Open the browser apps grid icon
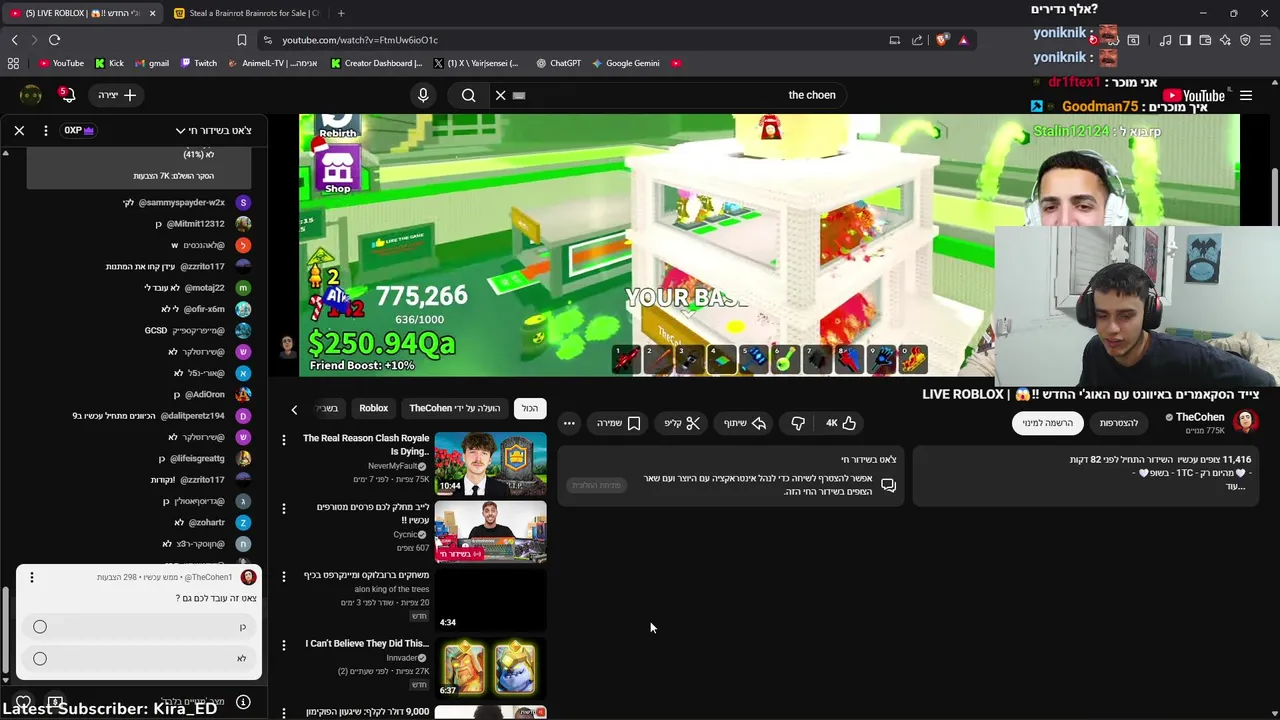The width and height of the screenshot is (1280, 720). pos(13,63)
